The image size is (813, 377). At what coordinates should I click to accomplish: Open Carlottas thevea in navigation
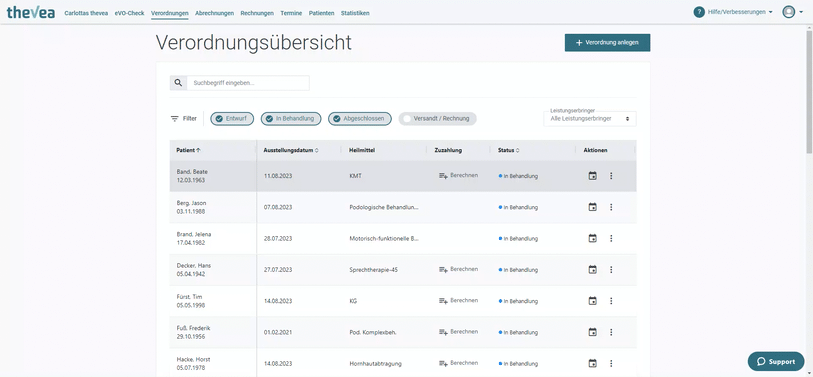(x=86, y=13)
